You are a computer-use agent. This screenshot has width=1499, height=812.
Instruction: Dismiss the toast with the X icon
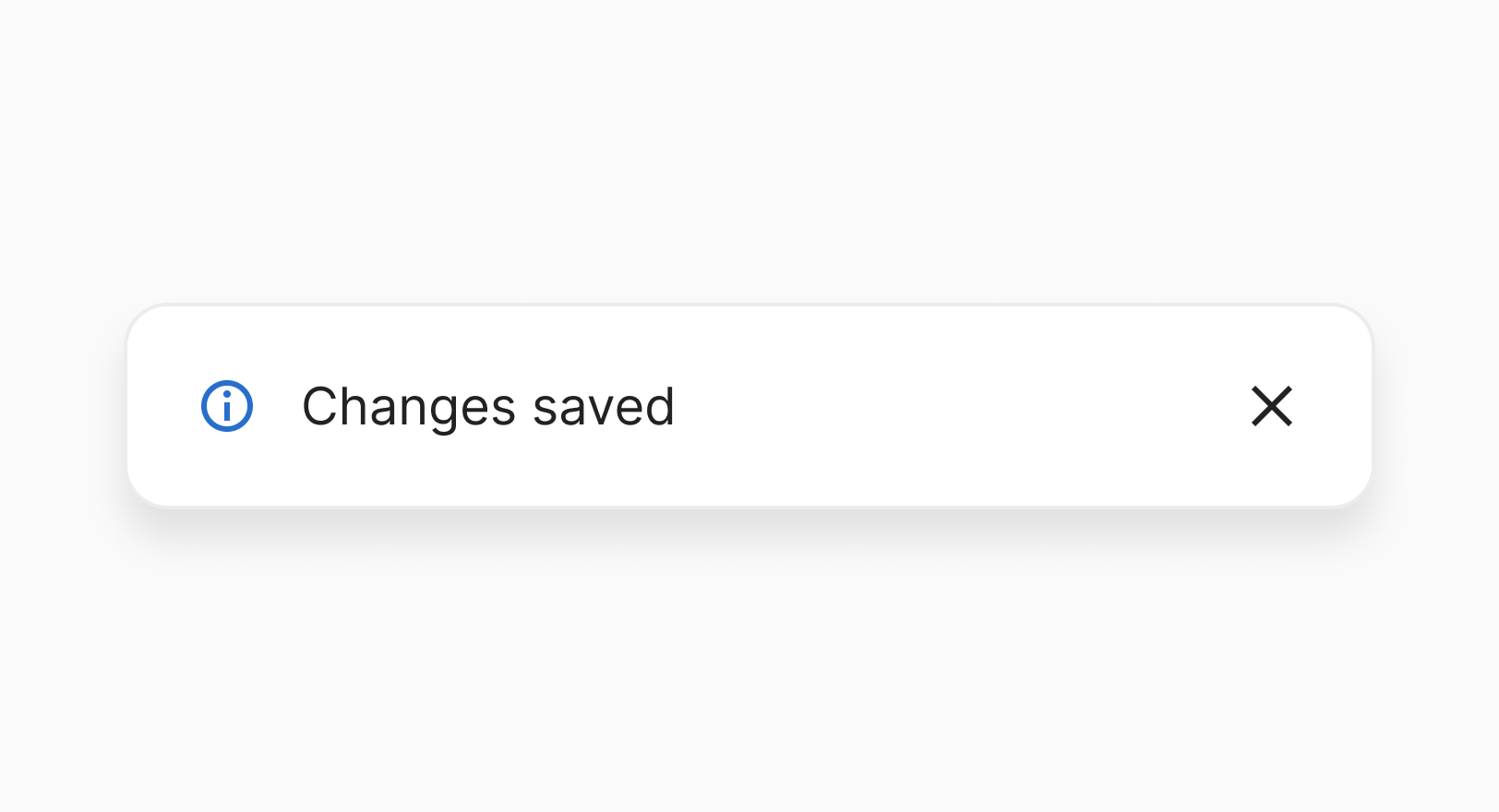(1272, 406)
